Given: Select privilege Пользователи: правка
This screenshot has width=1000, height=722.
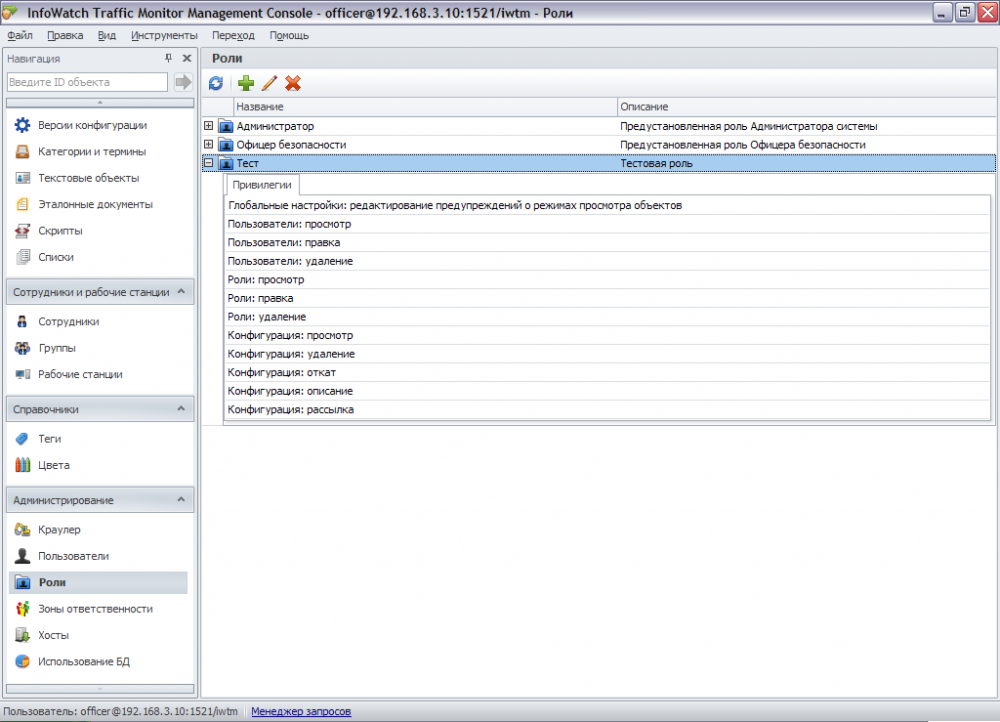Looking at the screenshot, I should coord(607,242).
